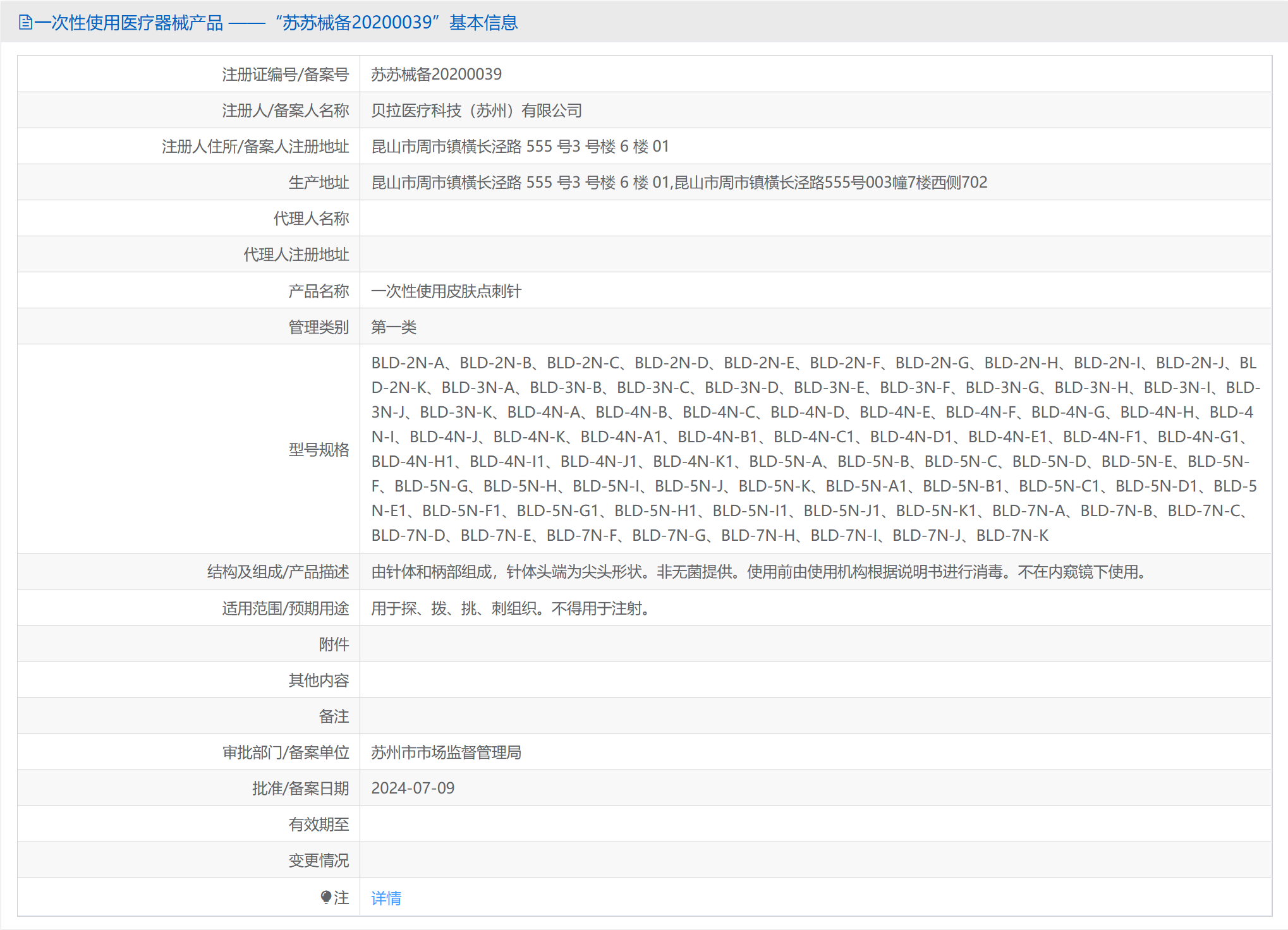Screen dimensions: 1288x930
Task: Select the company name 贝拉医疗科技（苏州）有限公司
Action: (x=476, y=111)
